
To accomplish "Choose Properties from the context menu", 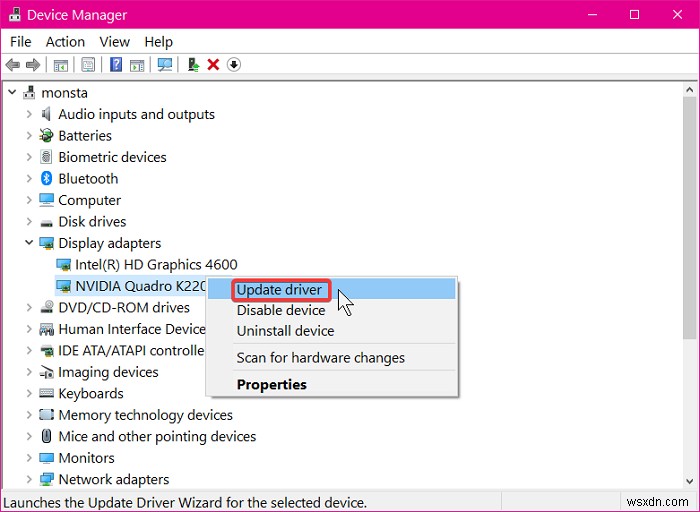I will tap(332, 384).
